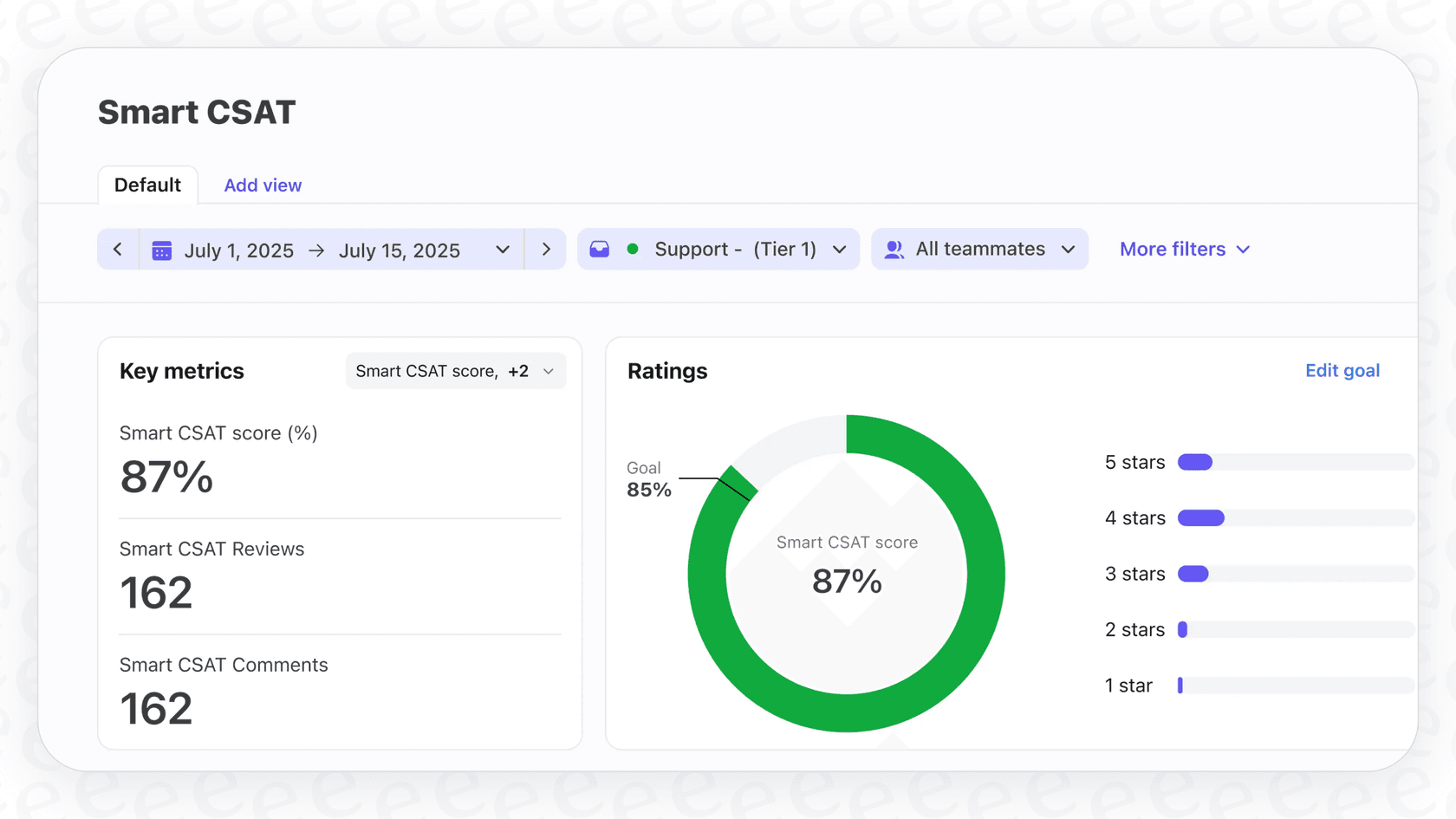Go to the previous date range
This screenshot has height=819, width=1456.
point(118,250)
